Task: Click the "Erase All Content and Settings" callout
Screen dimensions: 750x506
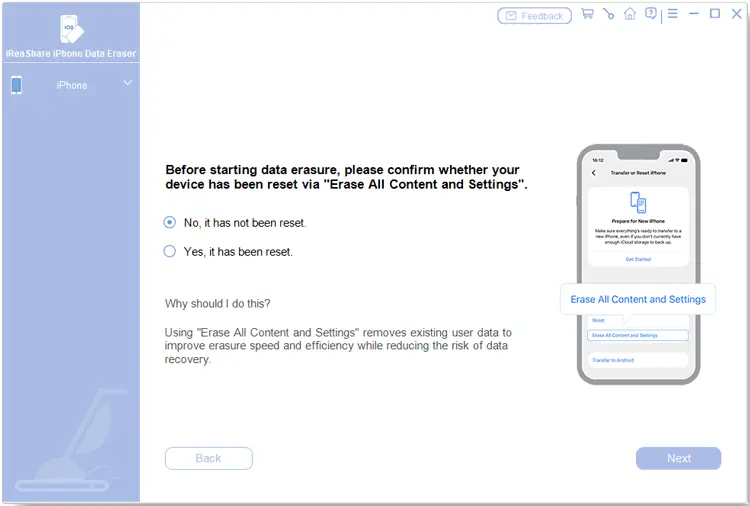Action: 638,299
